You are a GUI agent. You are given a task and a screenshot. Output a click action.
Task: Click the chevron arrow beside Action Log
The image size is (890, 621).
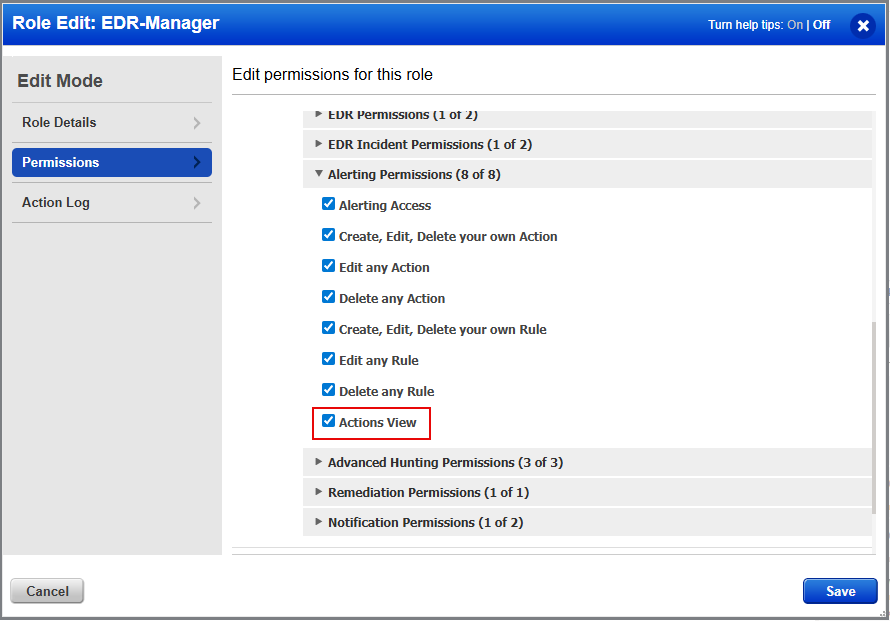coord(197,203)
